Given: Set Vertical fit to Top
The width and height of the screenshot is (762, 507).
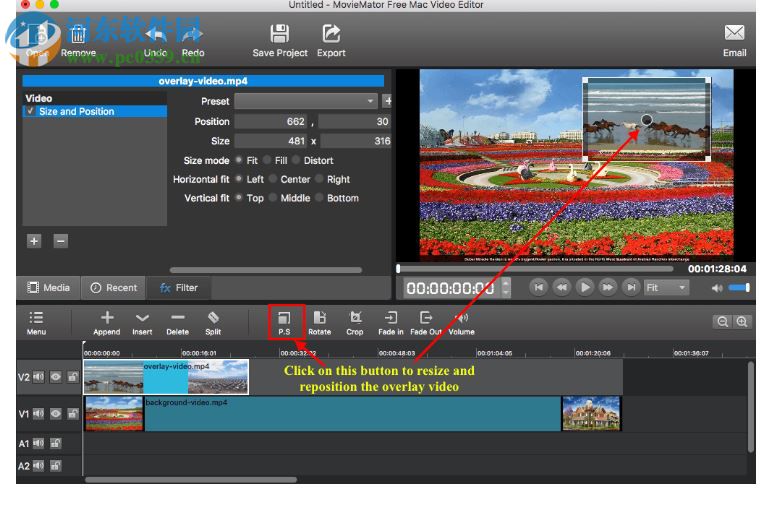Looking at the screenshot, I should coord(239,197).
